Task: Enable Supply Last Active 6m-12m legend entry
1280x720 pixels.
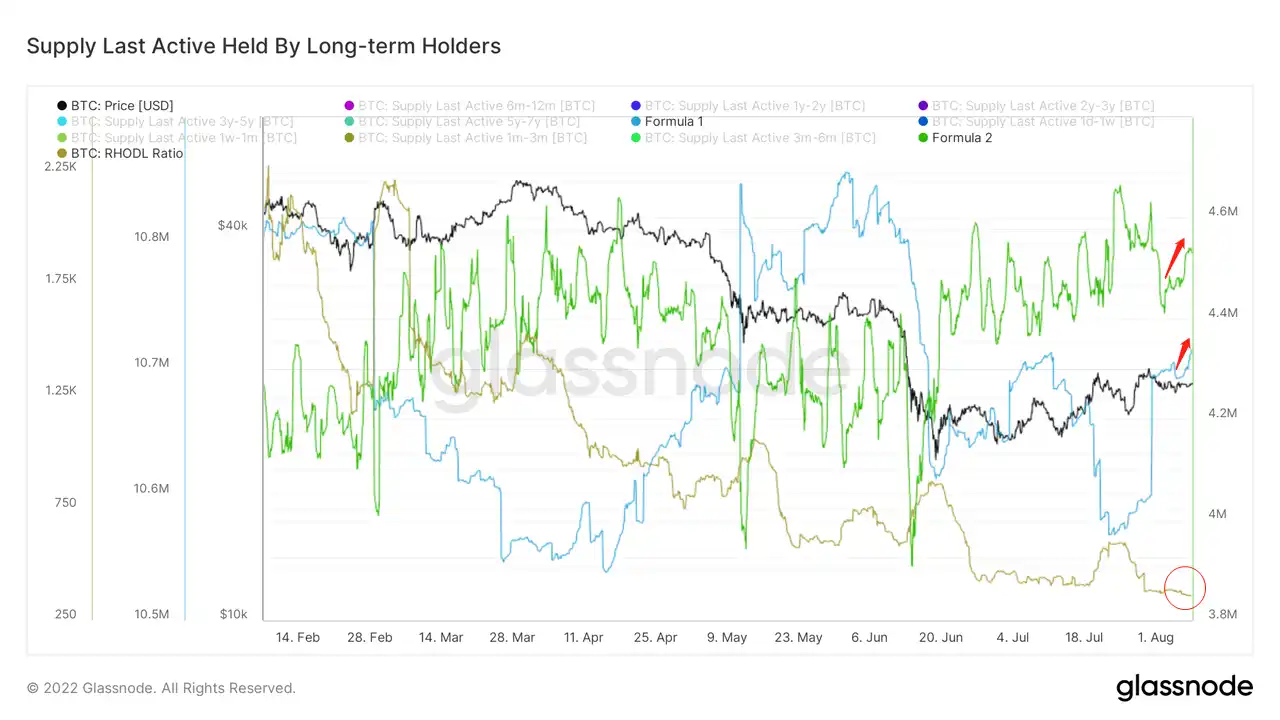Action: [x=469, y=105]
